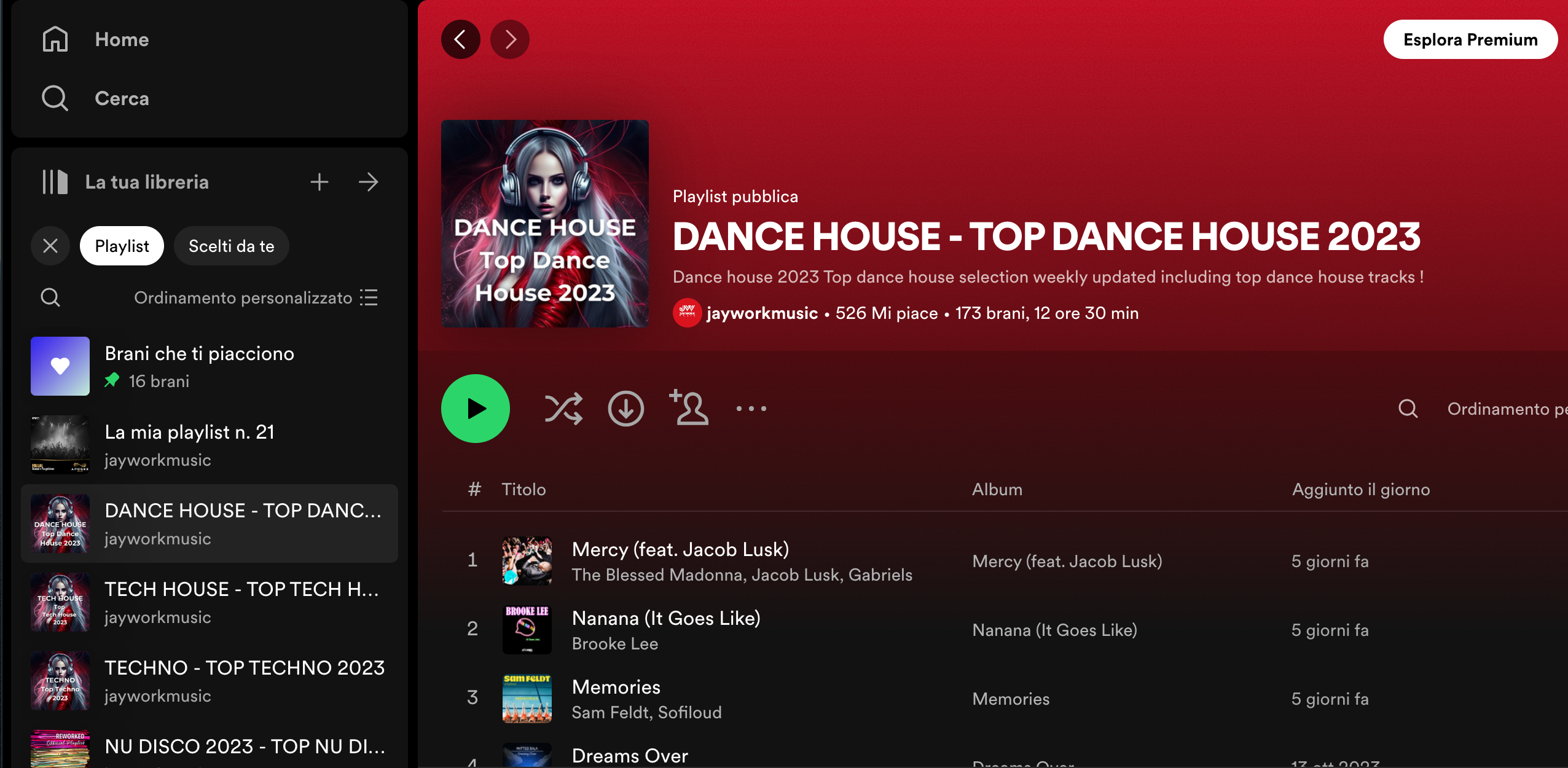Click the playlist title DANCE HOUSE 2023
This screenshot has width=1568, height=768.
[x=1046, y=237]
